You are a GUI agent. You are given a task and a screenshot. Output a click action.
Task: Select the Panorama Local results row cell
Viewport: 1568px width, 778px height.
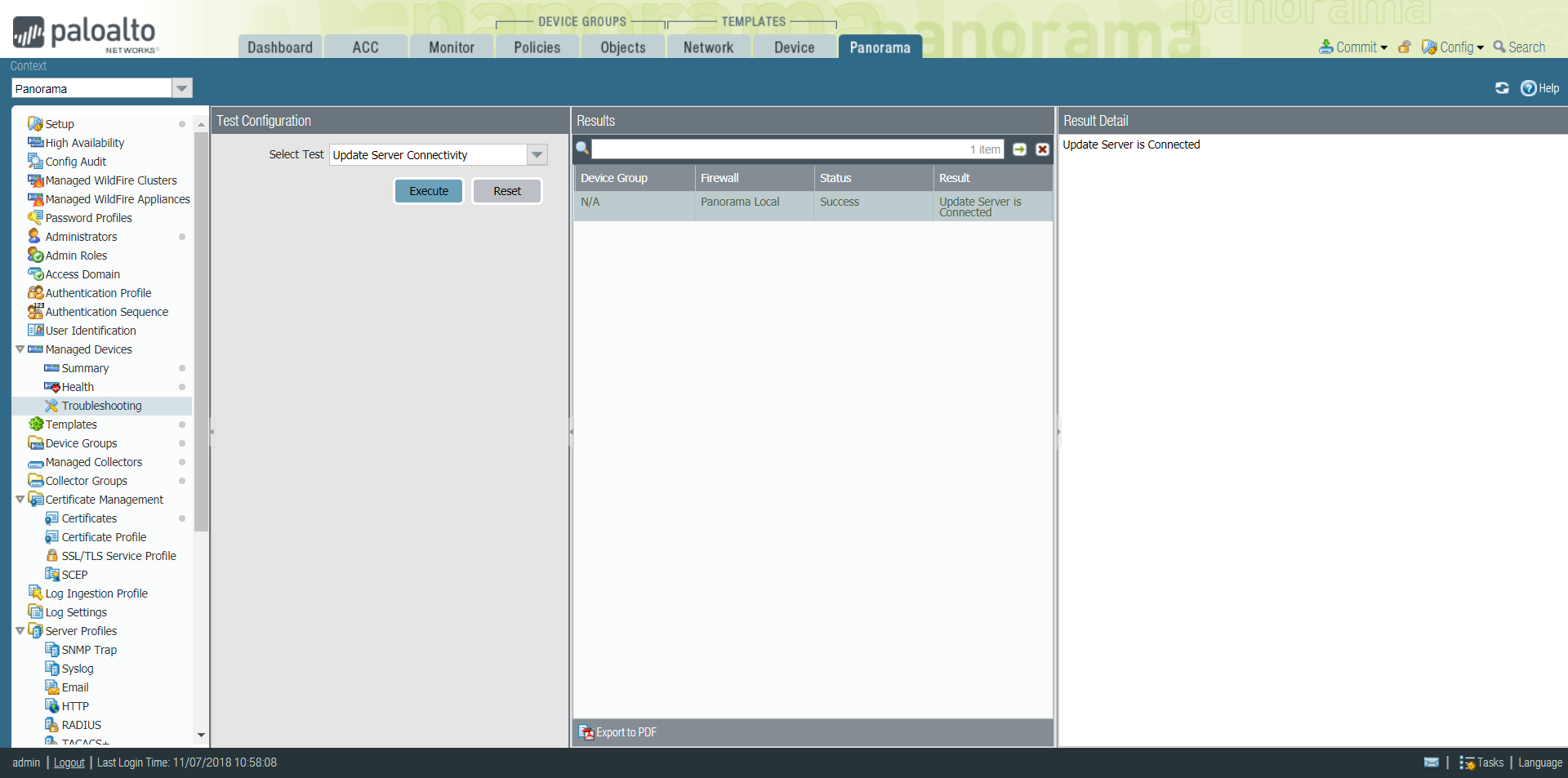coord(754,206)
